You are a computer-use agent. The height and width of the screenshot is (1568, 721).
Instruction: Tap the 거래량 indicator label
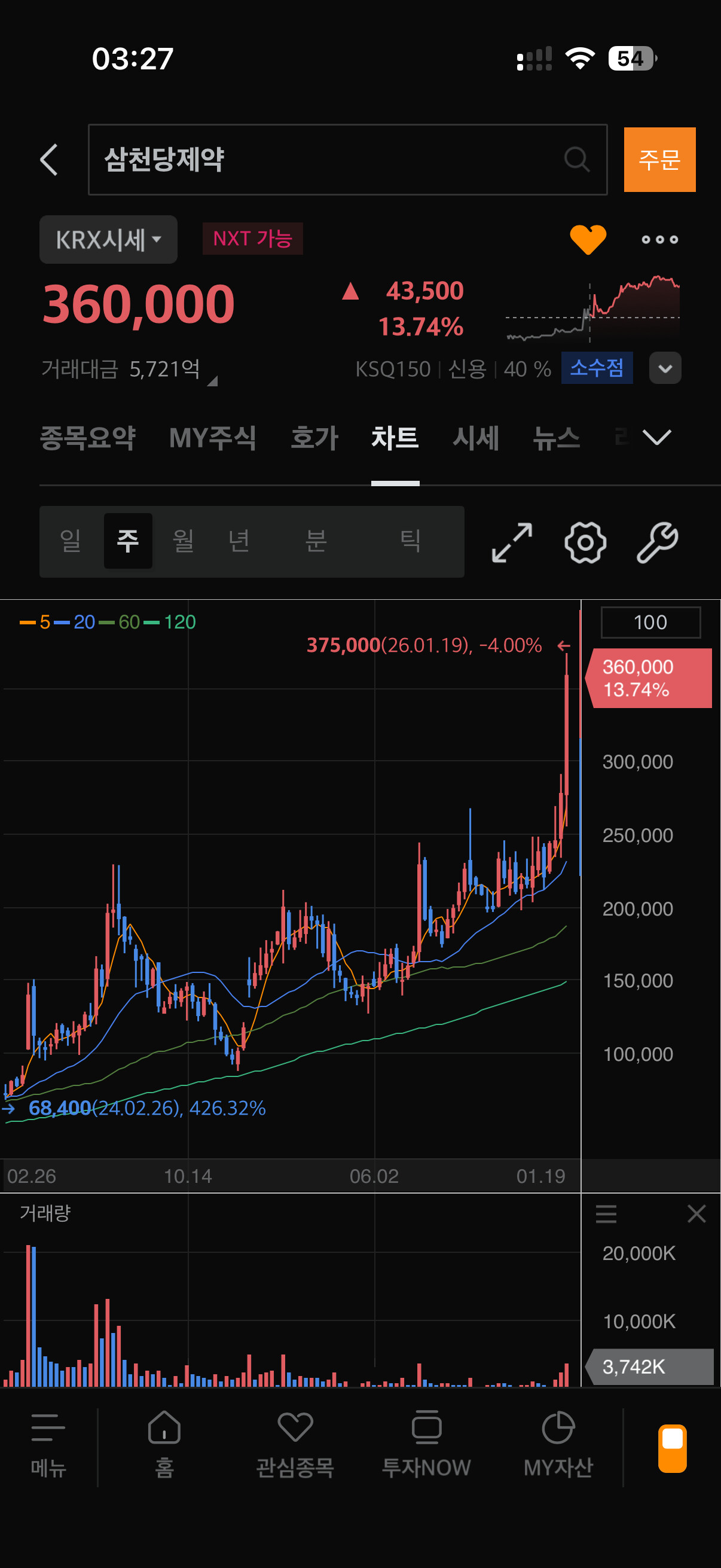tap(45, 1213)
